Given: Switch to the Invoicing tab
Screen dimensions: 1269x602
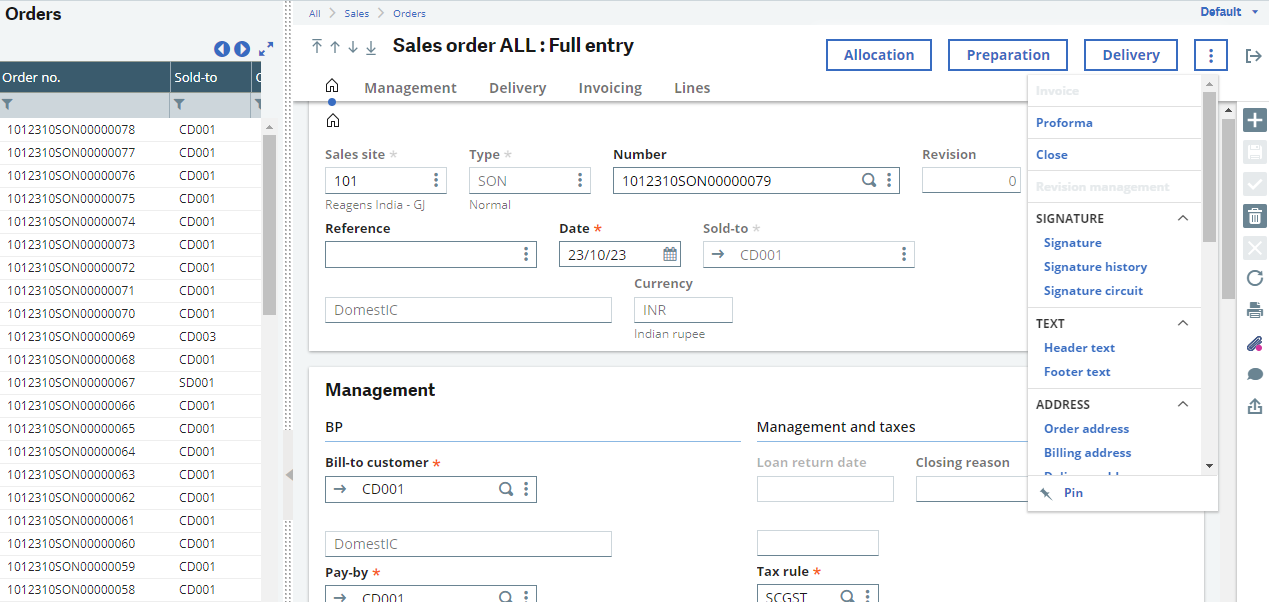Looking at the screenshot, I should point(610,88).
